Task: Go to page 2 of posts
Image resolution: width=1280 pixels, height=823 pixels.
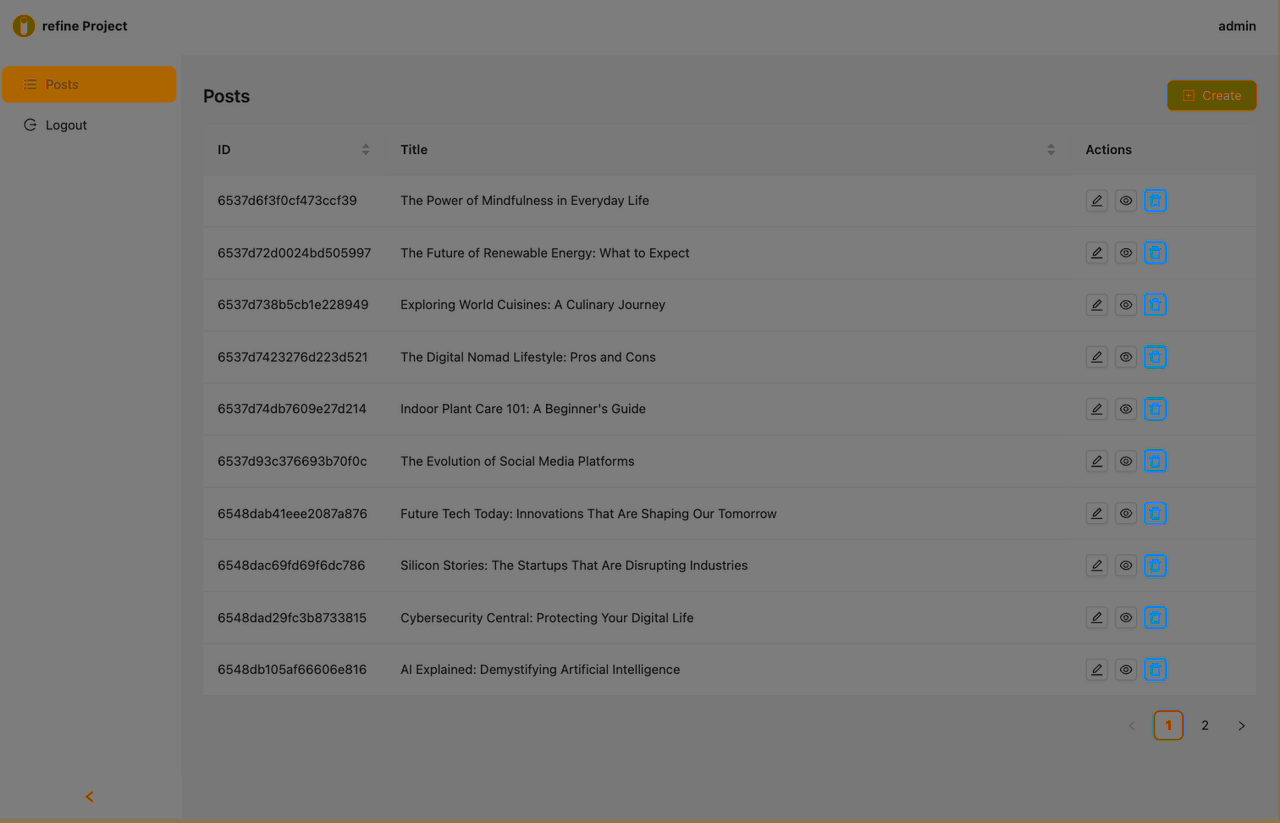Action: pyautogui.click(x=1204, y=725)
